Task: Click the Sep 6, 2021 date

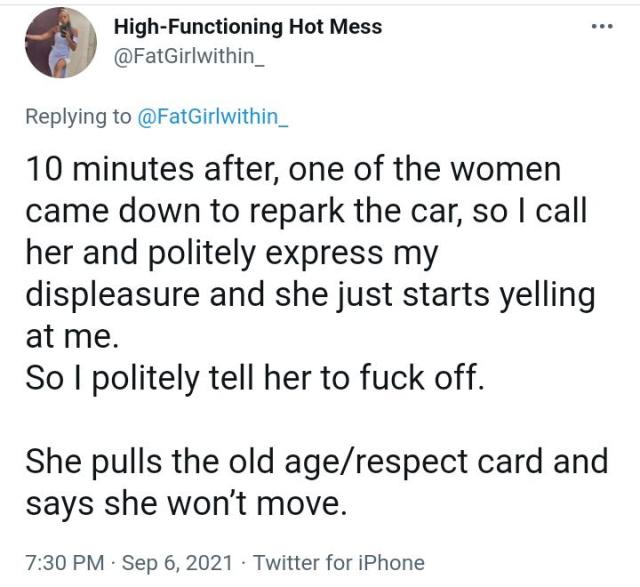Action: [x=180, y=563]
